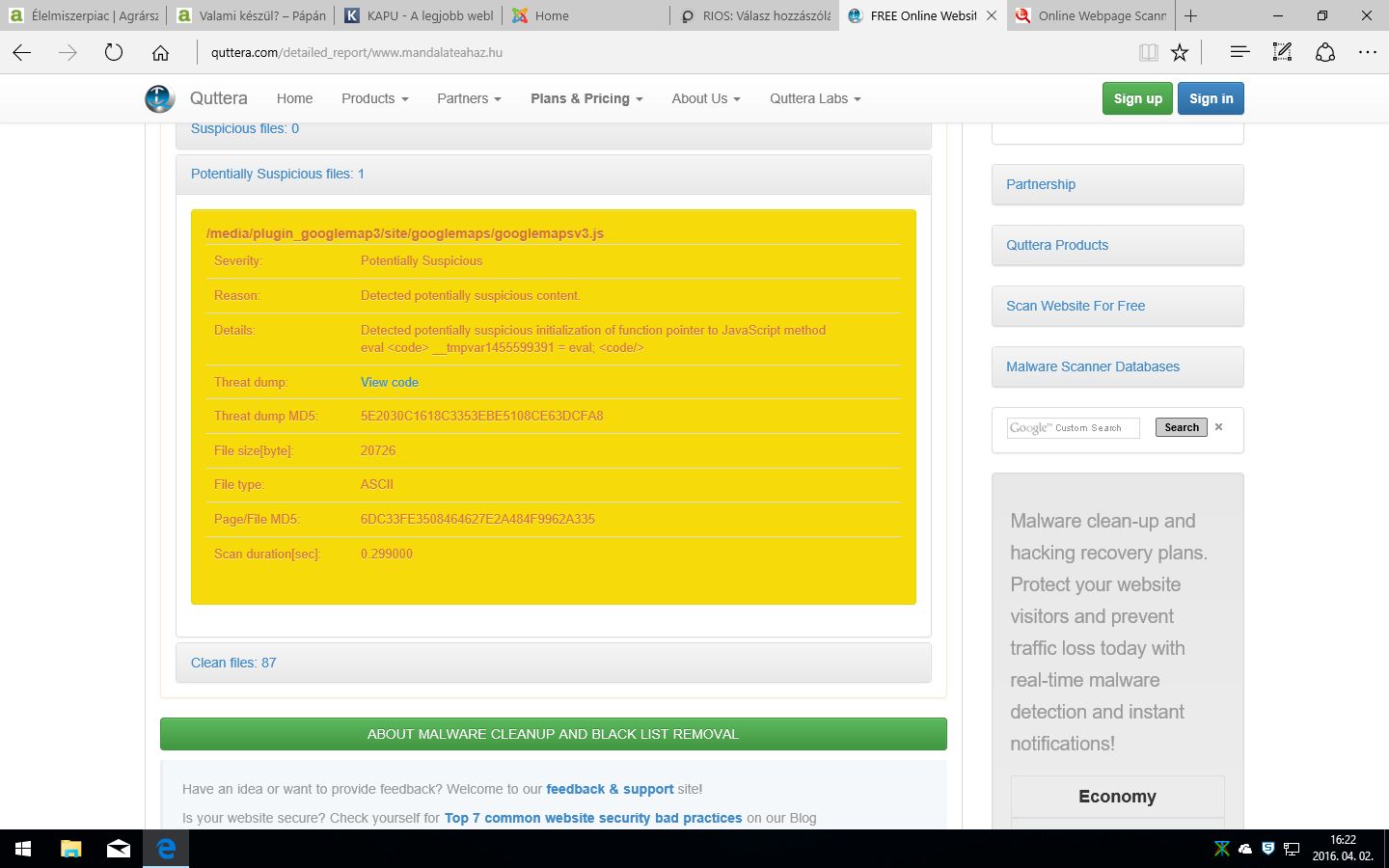Switch to Online Webpage Scann tab
The width and height of the screenshot is (1389, 868).
(1090, 15)
